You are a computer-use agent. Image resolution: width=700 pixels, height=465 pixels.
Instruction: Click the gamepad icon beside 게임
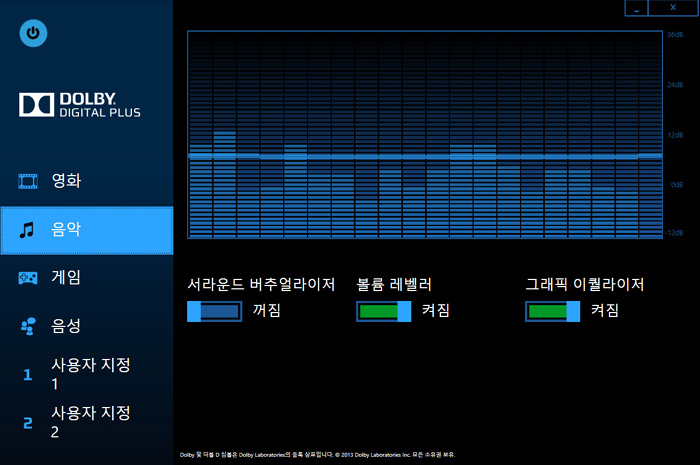(28, 278)
